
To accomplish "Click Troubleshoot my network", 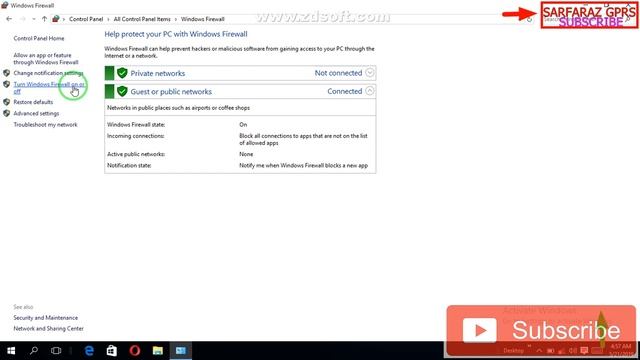I will pyautogui.click(x=45, y=125).
